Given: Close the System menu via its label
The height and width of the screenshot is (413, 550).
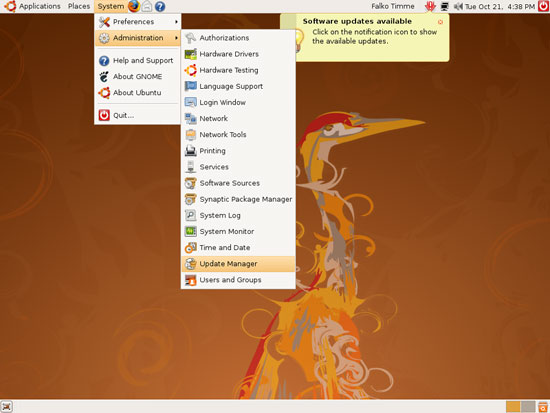Looking at the screenshot, I should coord(110,6).
